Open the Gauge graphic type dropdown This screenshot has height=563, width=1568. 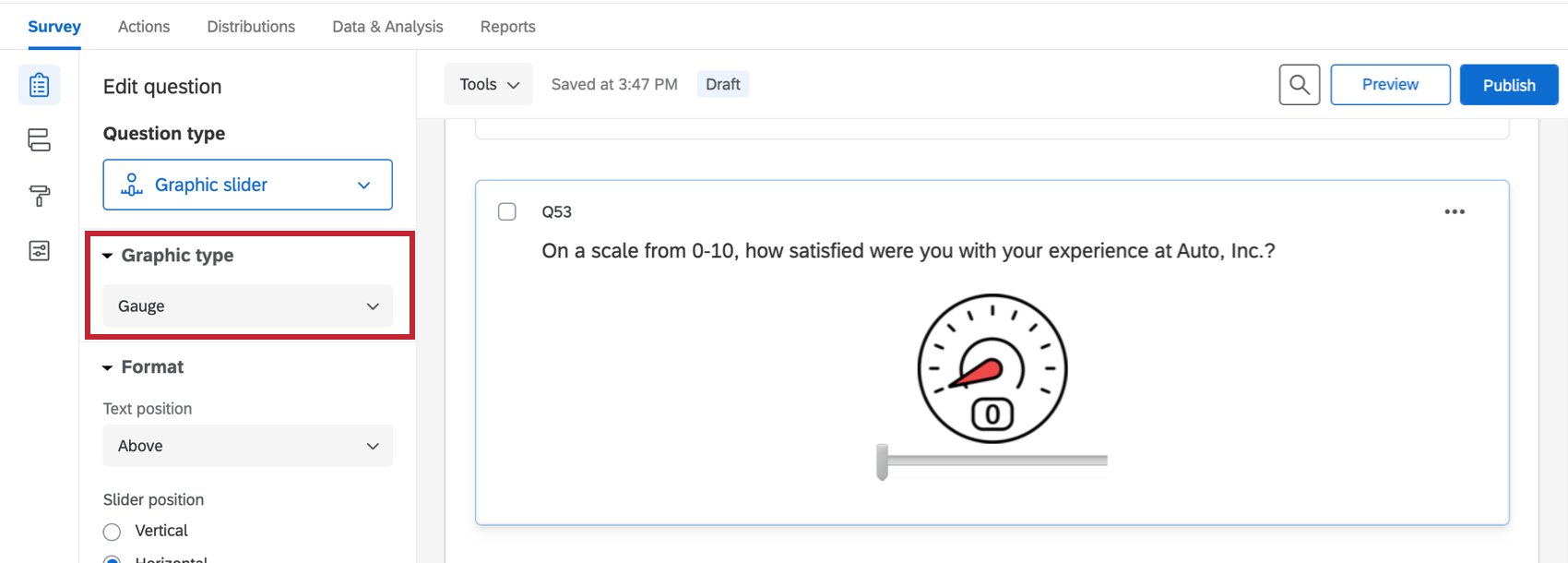pyautogui.click(x=247, y=306)
